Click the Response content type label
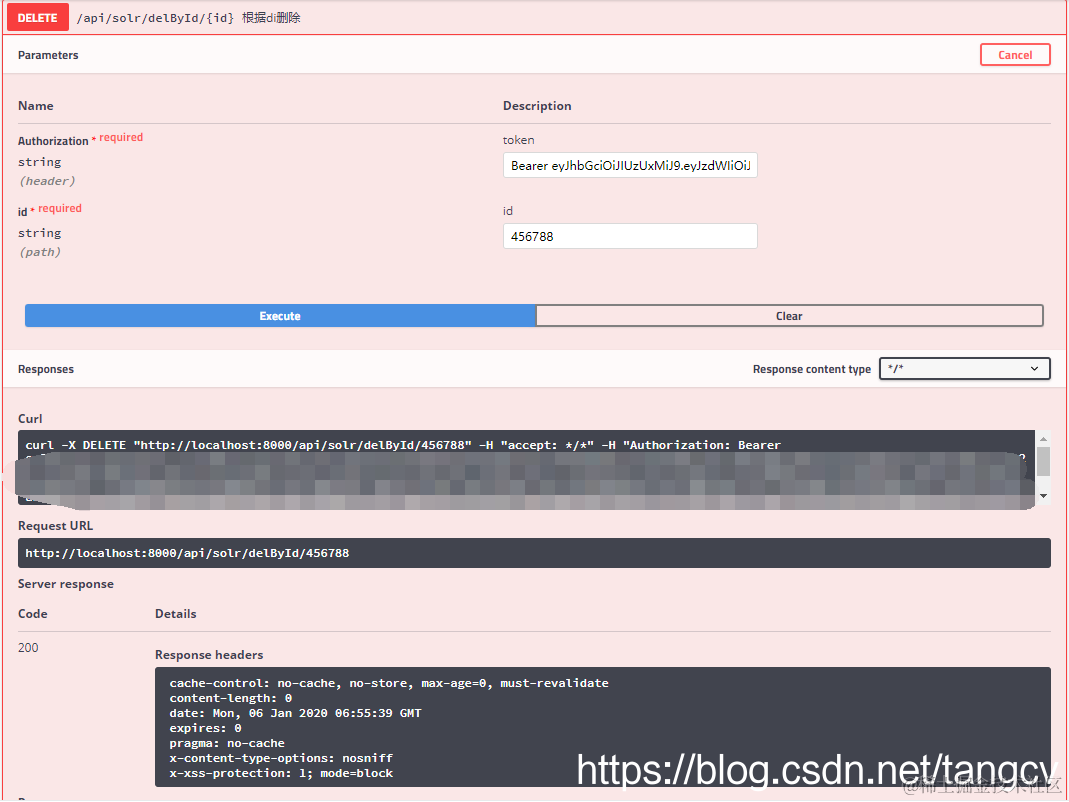This screenshot has height=802, width=1069. pyautogui.click(x=811, y=369)
